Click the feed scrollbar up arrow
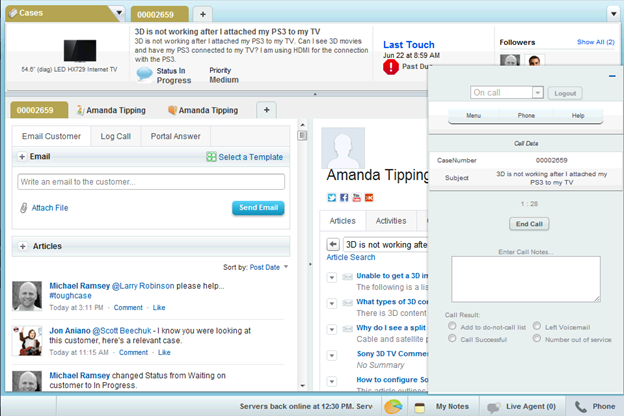624x416 pixels. tap(302, 125)
